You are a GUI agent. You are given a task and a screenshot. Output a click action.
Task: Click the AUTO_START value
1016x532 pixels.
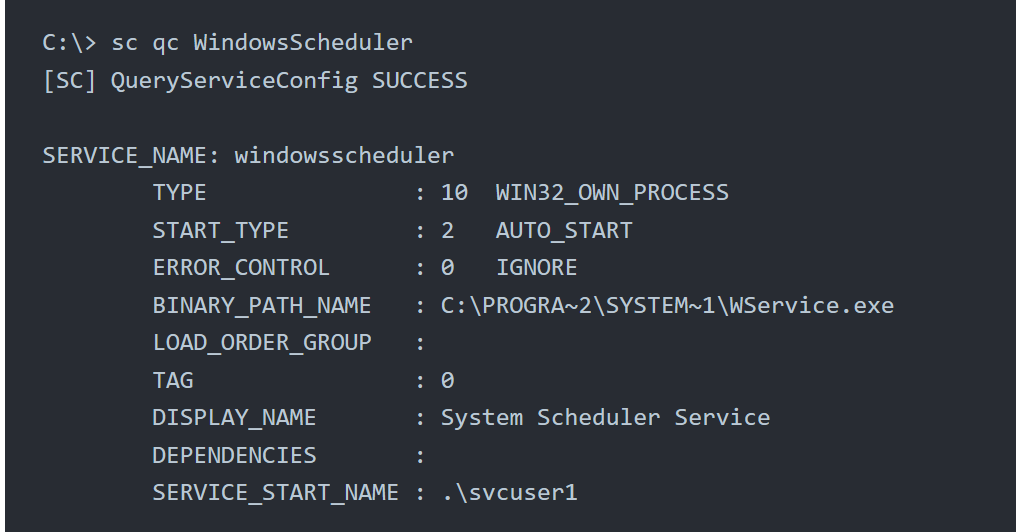pyautogui.click(x=564, y=231)
